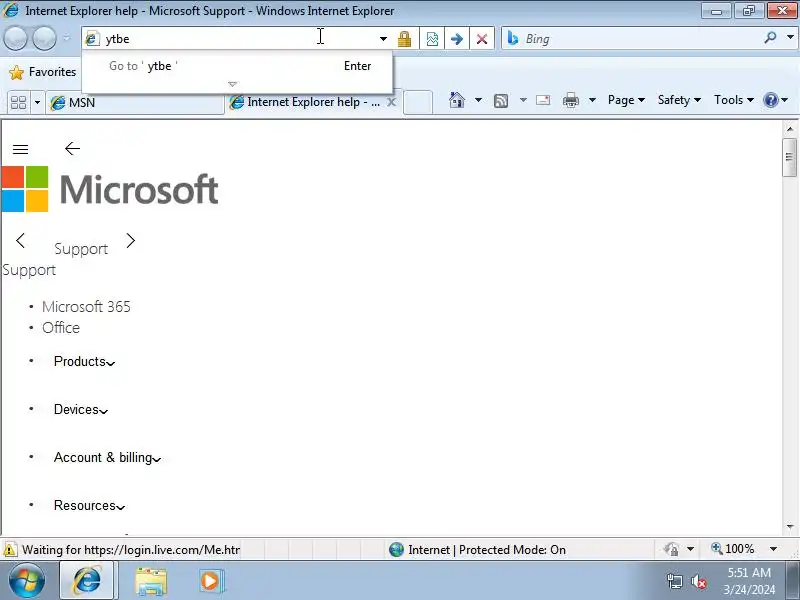Click the RSS Feeds icon
This screenshot has width=800, height=600.
501,101
